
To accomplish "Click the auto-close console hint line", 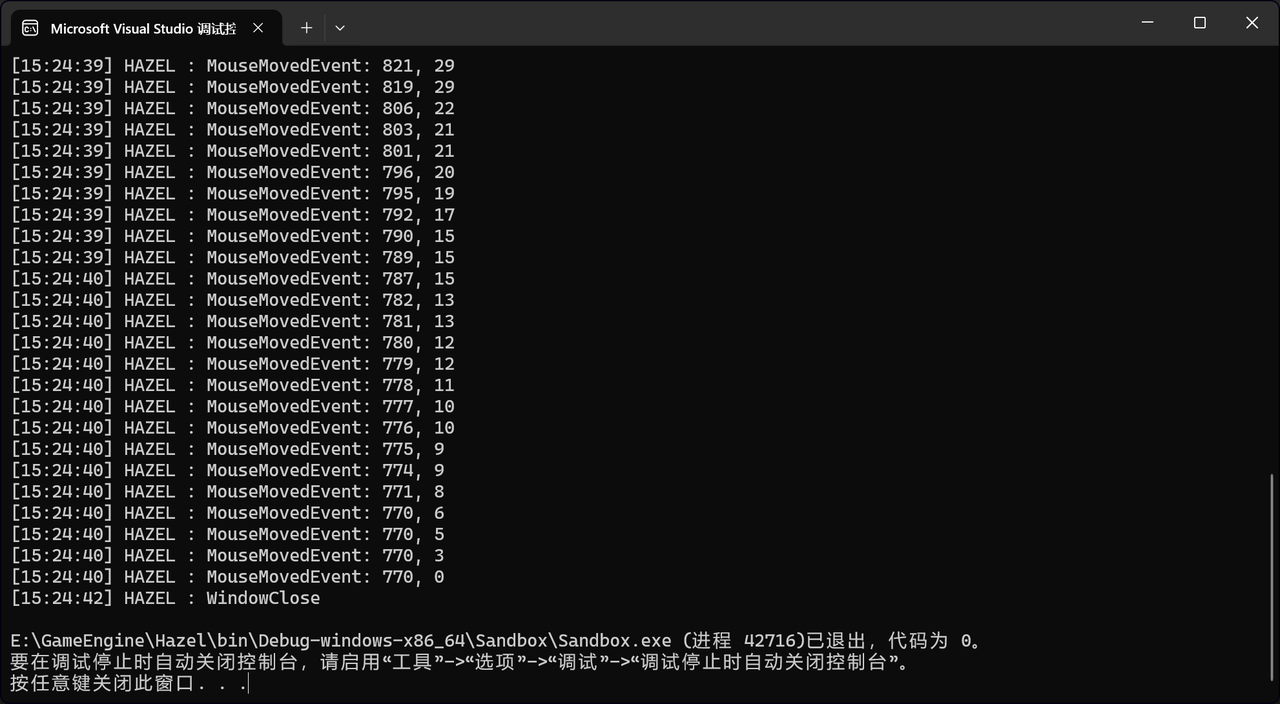I will click(460, 662).
